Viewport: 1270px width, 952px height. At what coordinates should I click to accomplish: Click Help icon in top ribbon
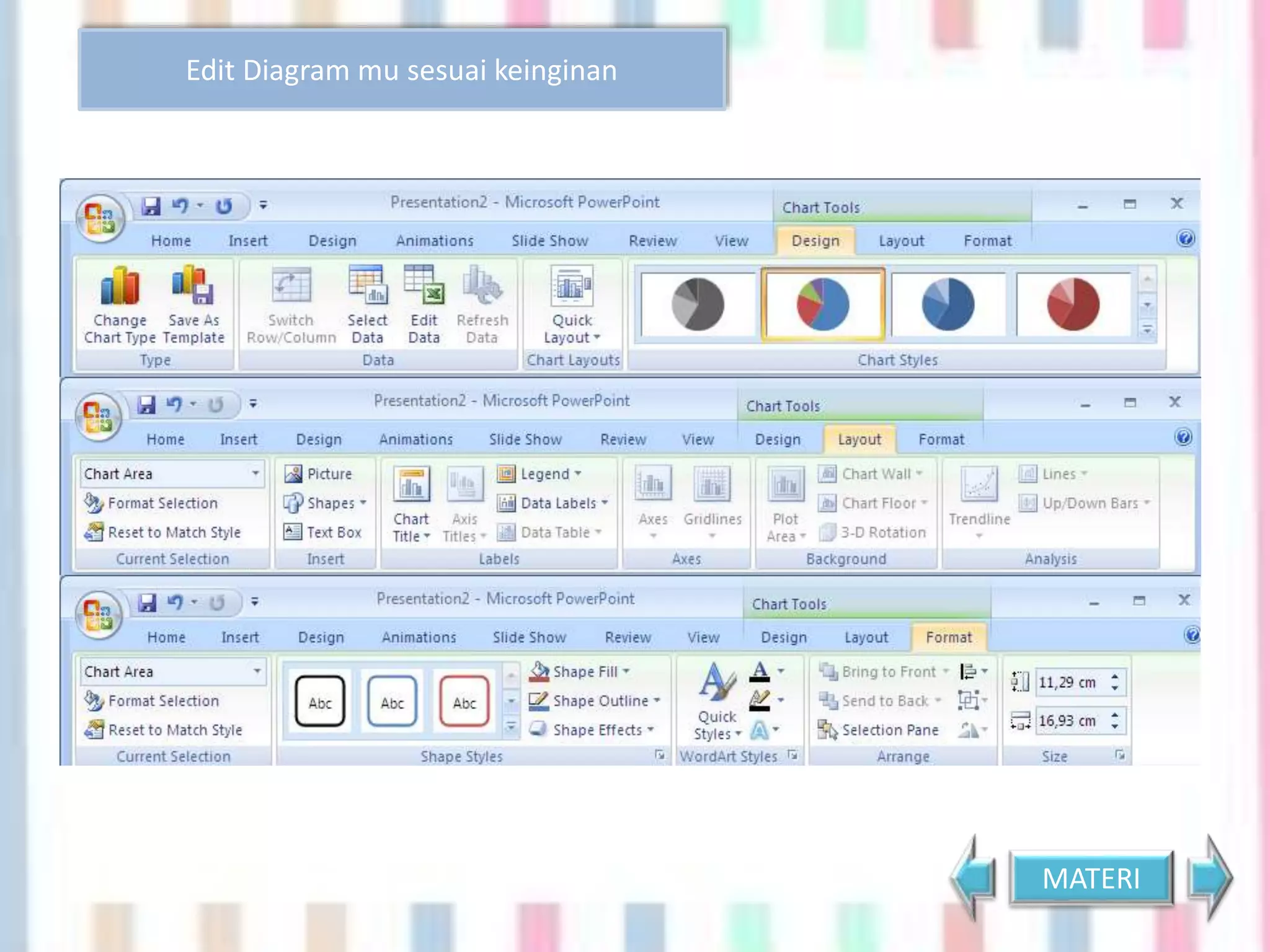pyautogui.click(x=1185, y=239)
